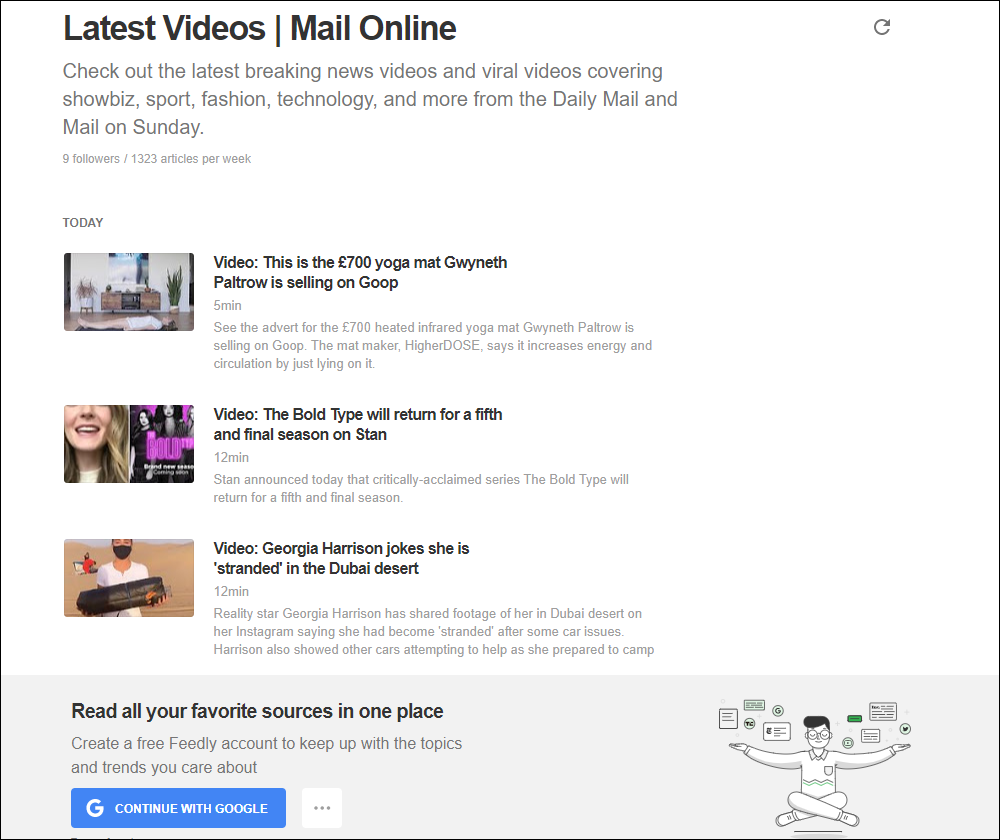The width and height of the screenshot is (1000, 840).
Task: Click the feed description about Daily Mail videos
Action: click(370, 99)
